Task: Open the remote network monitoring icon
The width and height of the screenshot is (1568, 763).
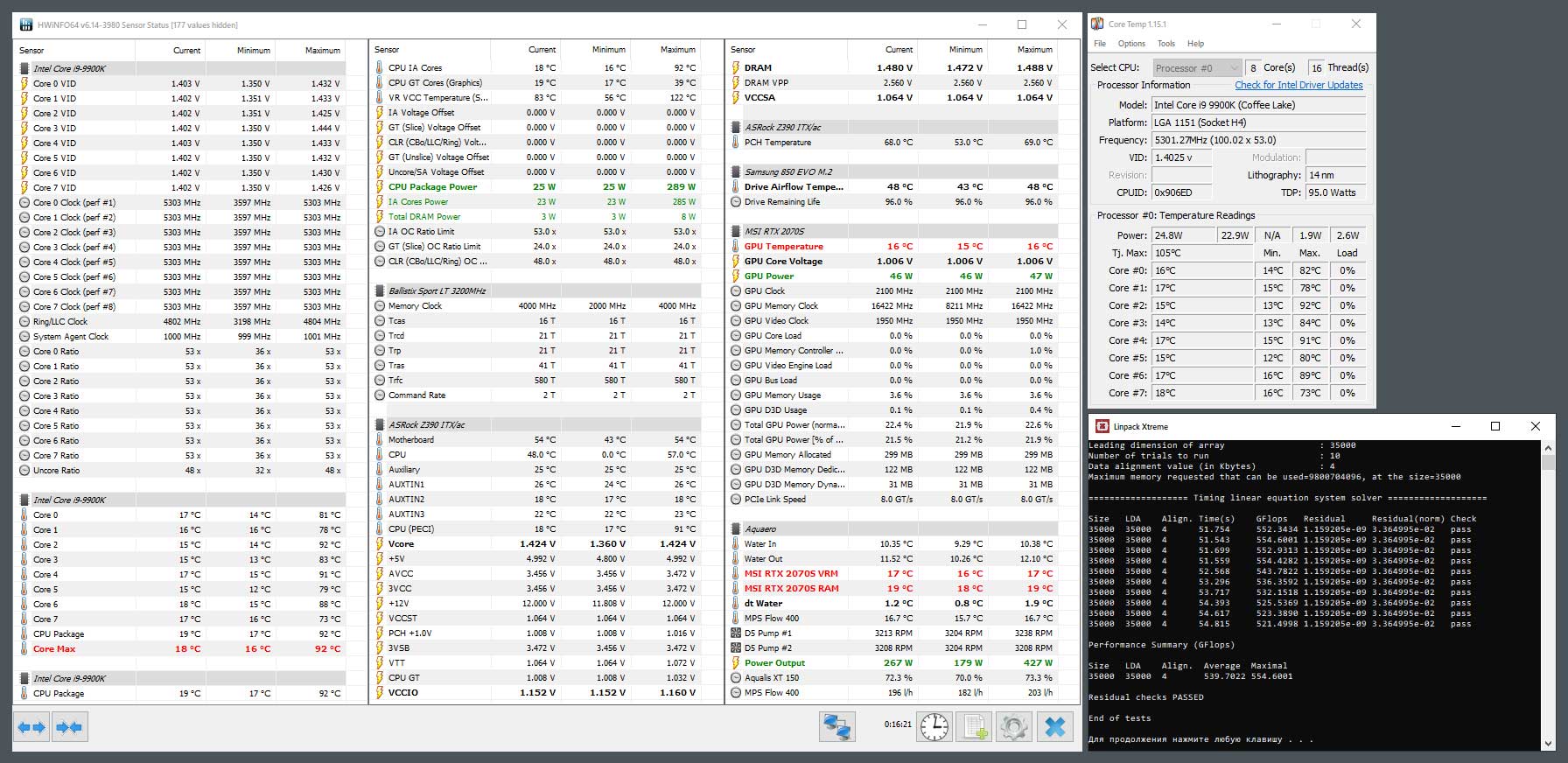Action: click(x=836, y=726)
